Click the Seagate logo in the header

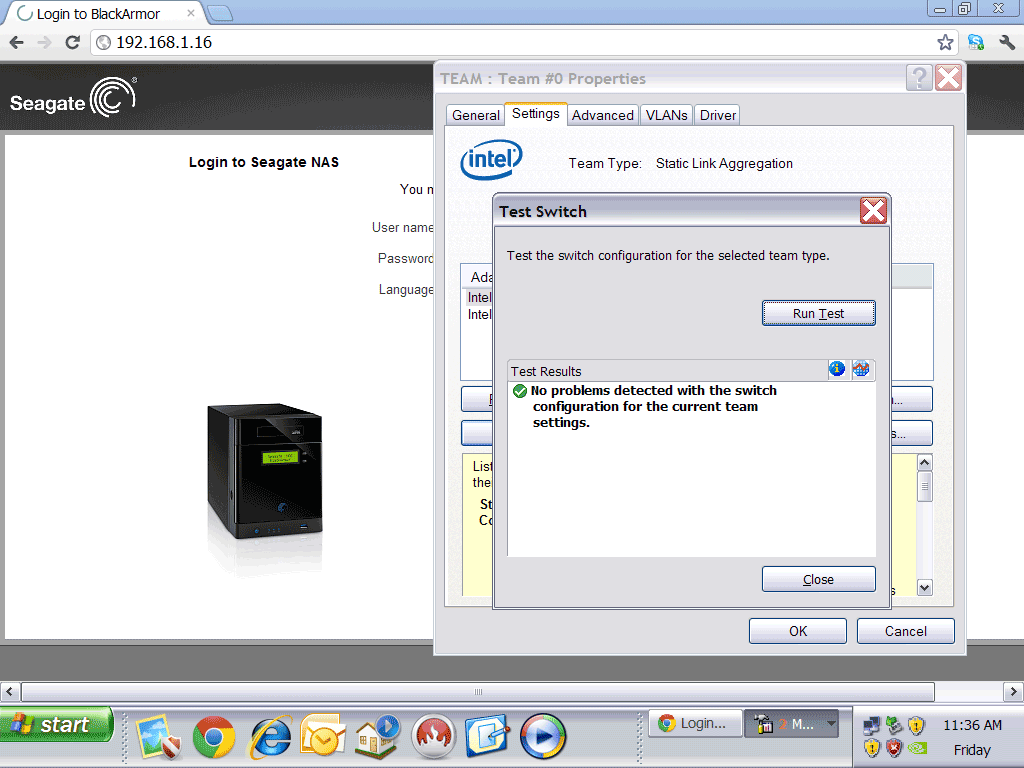click(73, 97)
